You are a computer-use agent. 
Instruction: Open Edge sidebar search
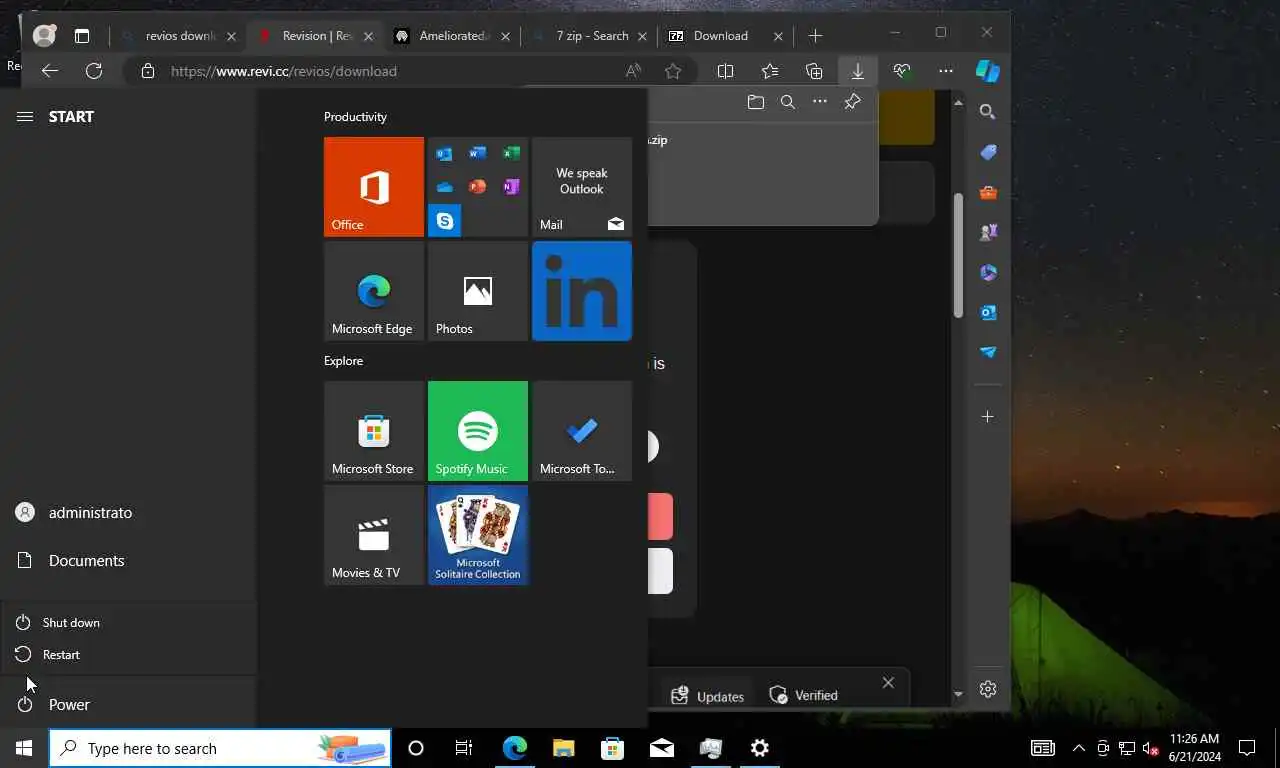click(x=988, y=112)
